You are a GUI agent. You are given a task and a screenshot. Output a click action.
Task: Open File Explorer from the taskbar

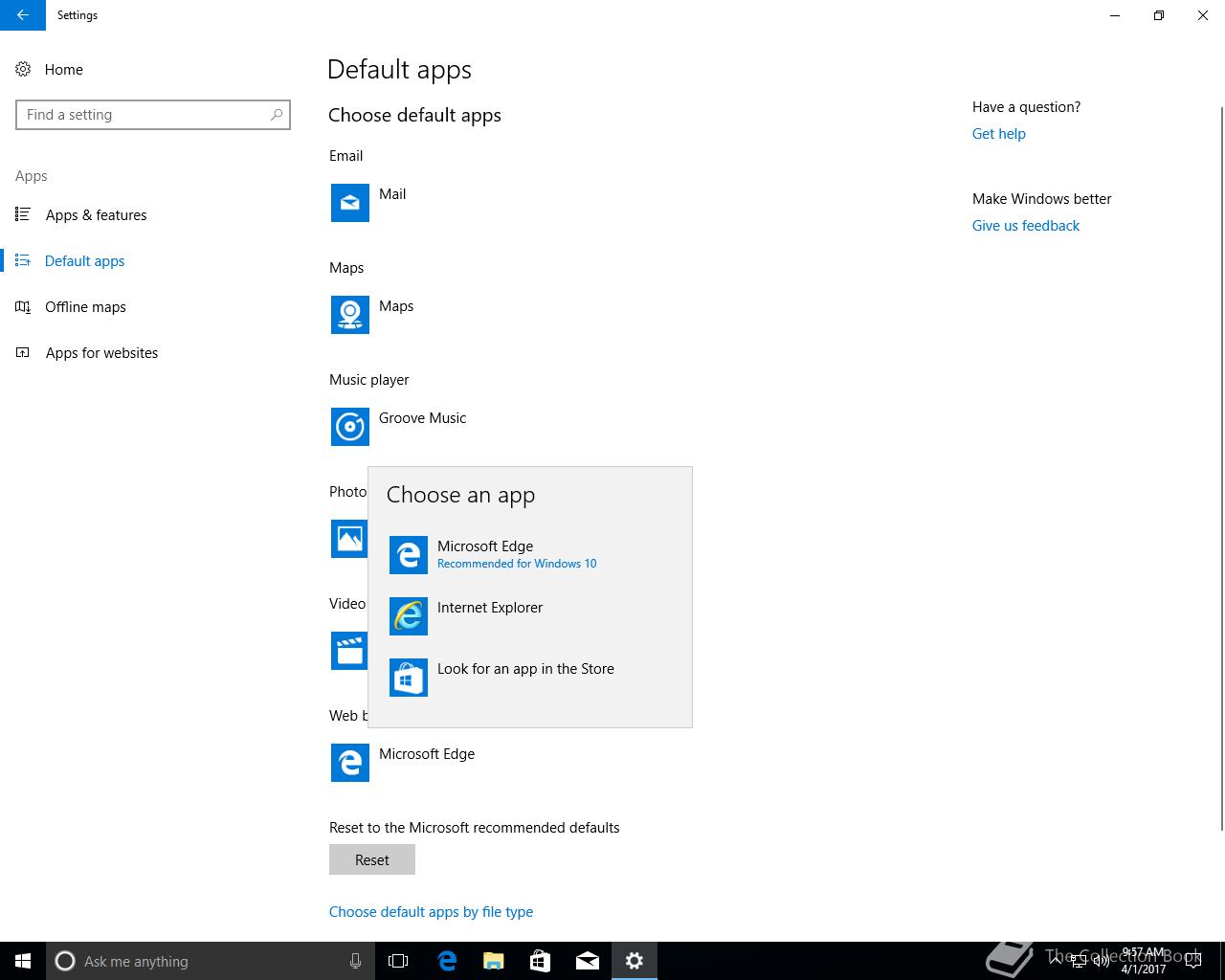(x=493, y=961)
